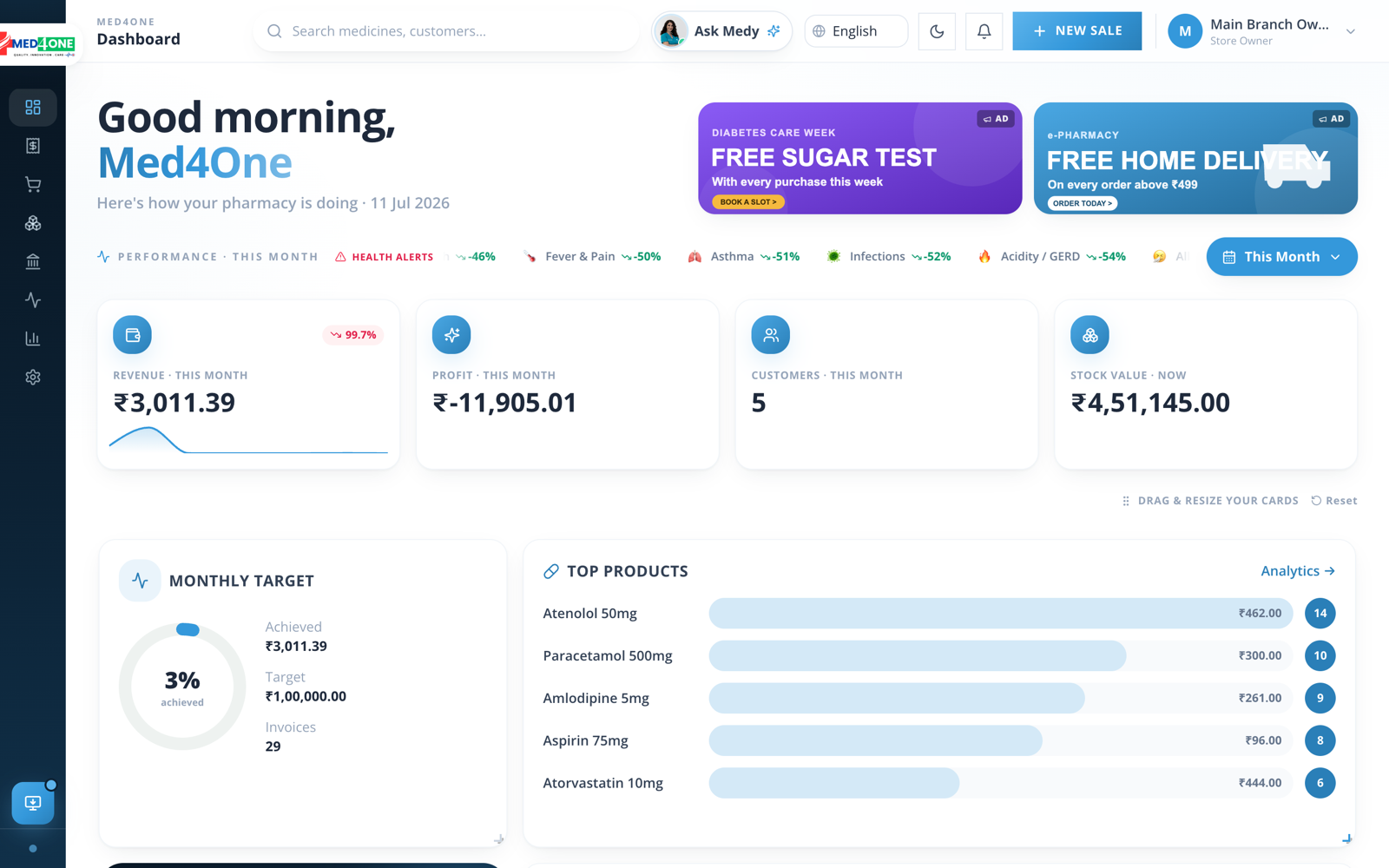Click the Fever & Pain health alert

tap(592, 257)
